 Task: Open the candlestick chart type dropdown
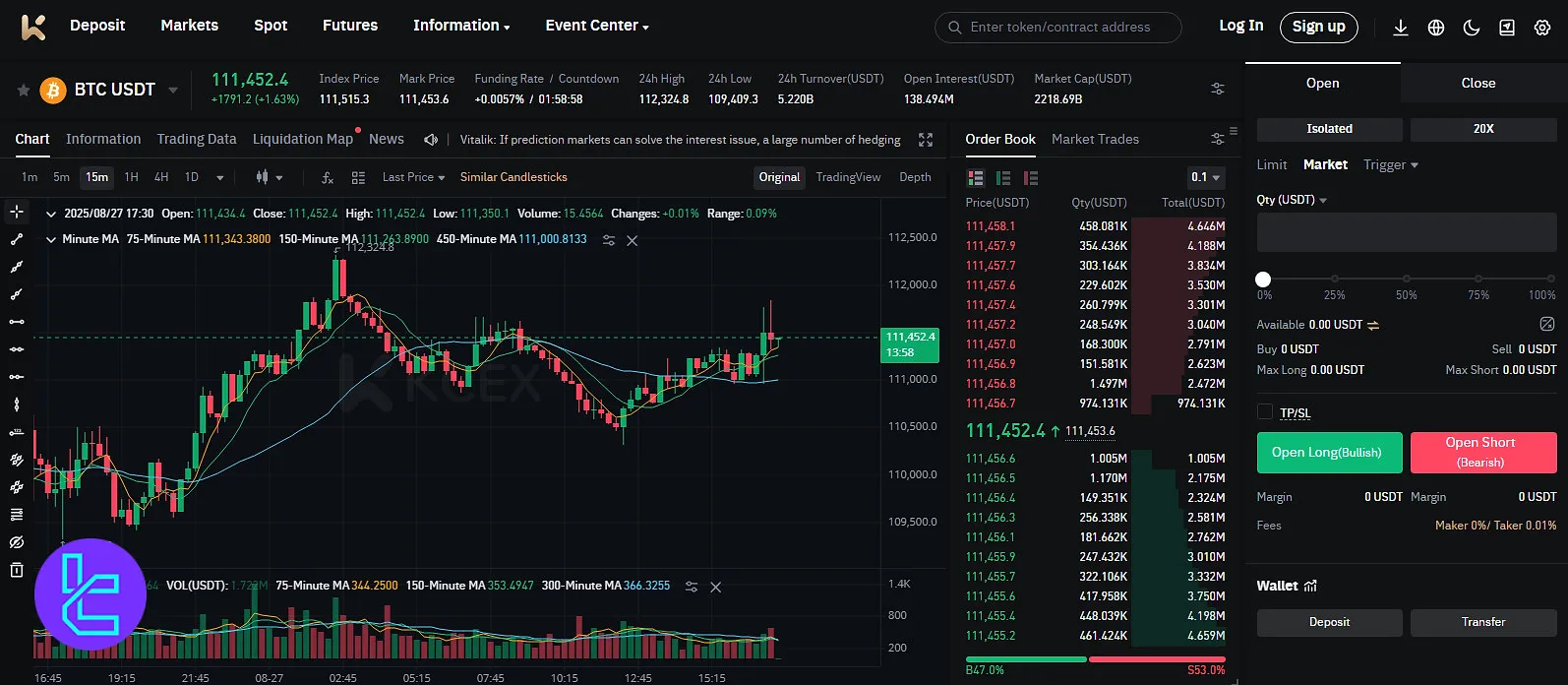[269, 177]
